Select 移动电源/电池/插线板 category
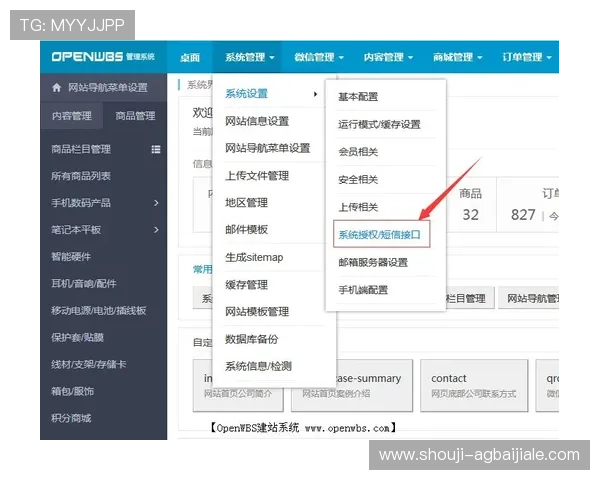Viewport: 600px width, 480px height. [x=98, y=310]
